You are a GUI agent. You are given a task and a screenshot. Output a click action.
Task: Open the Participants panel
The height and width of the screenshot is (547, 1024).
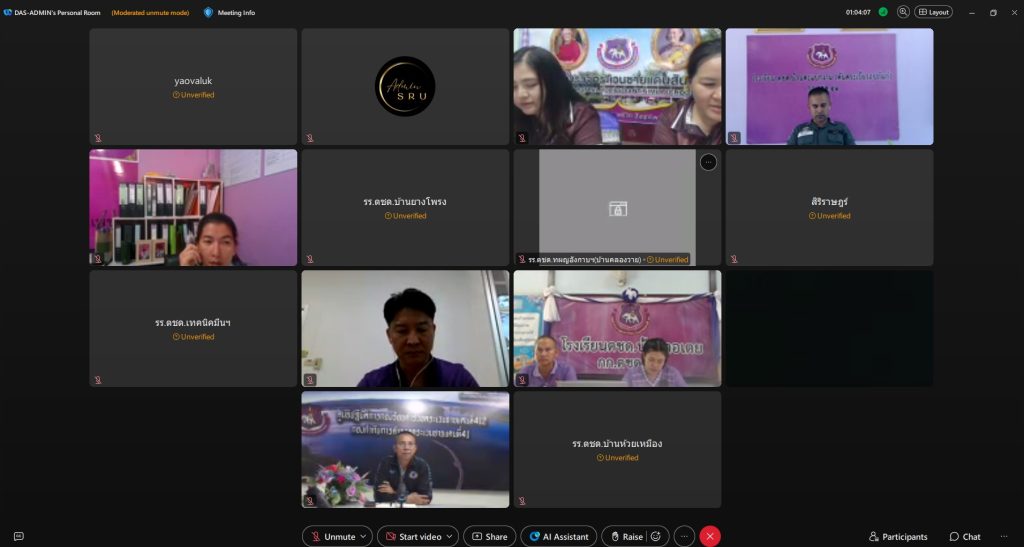(898, 537)
